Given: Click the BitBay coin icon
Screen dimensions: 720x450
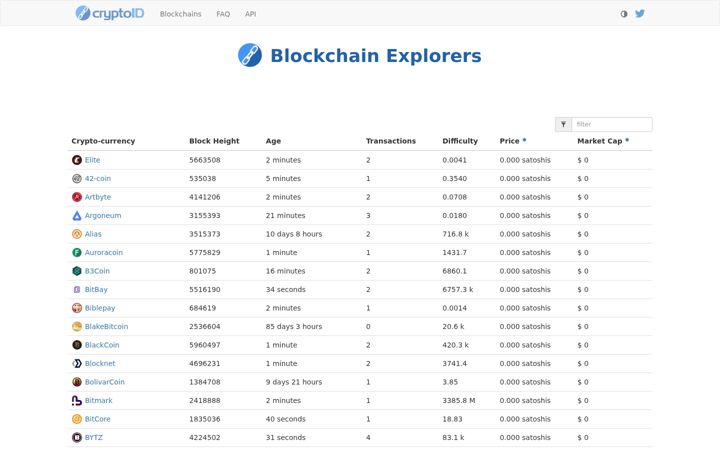Looking at the screenshot, I should [x=77, y=289].
